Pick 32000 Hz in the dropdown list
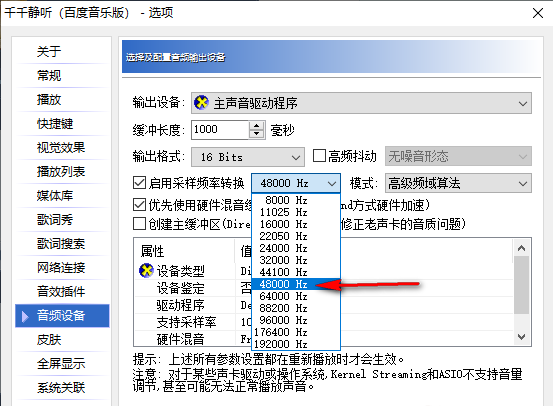 296,260
